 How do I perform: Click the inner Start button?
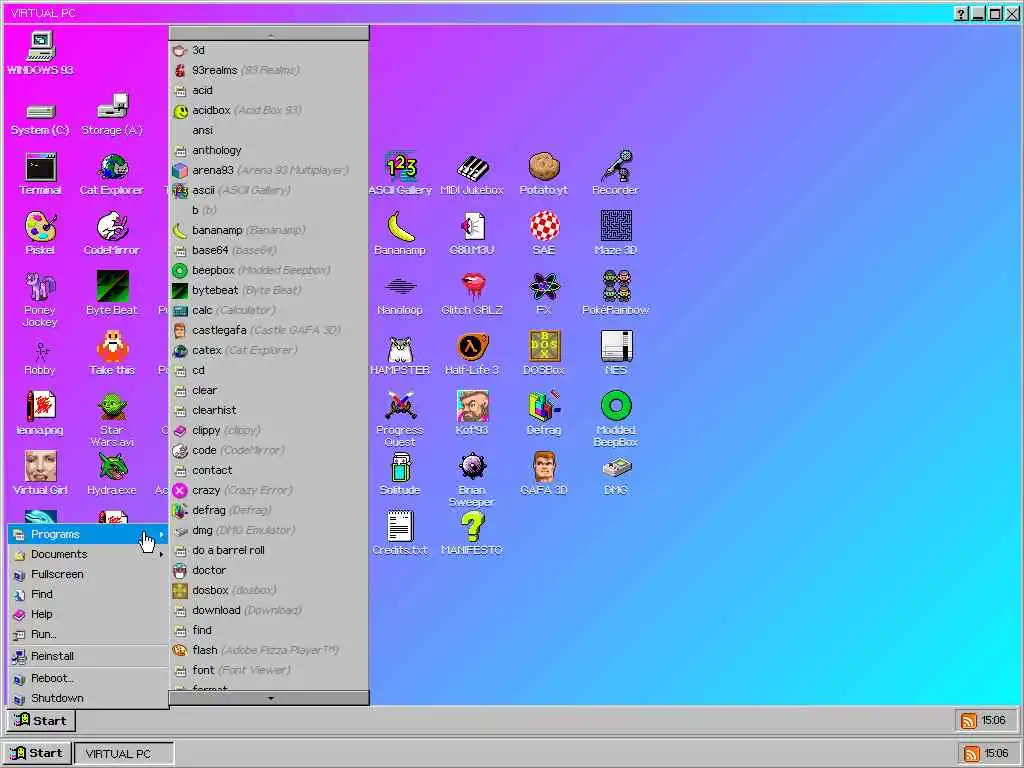point(41,720)
